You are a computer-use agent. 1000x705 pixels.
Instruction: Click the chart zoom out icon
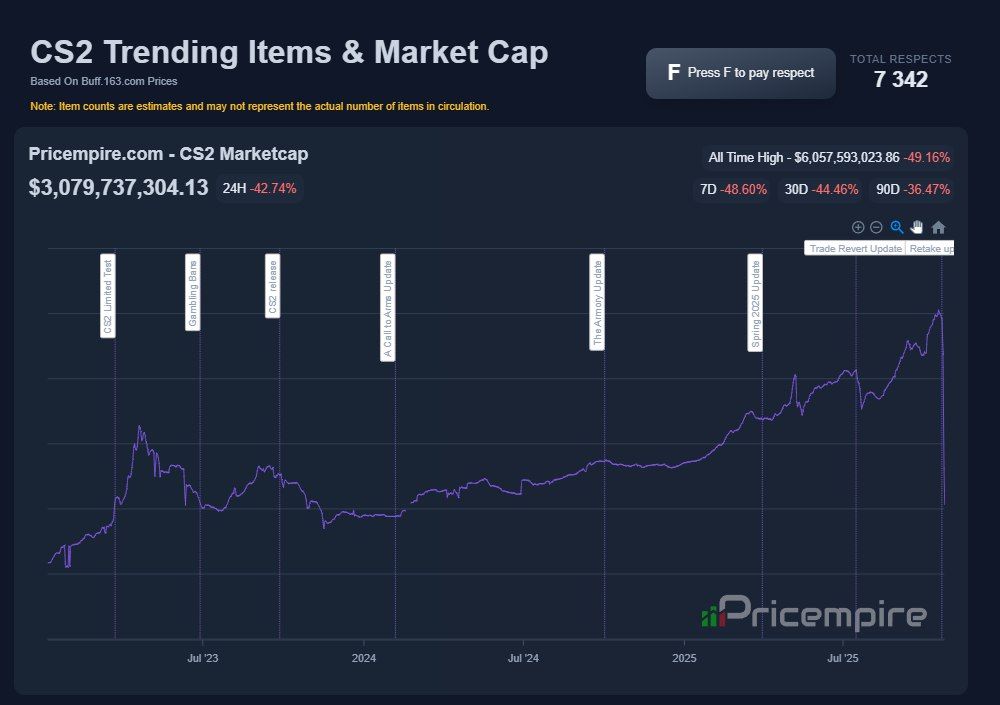click(x=876, y=227)
